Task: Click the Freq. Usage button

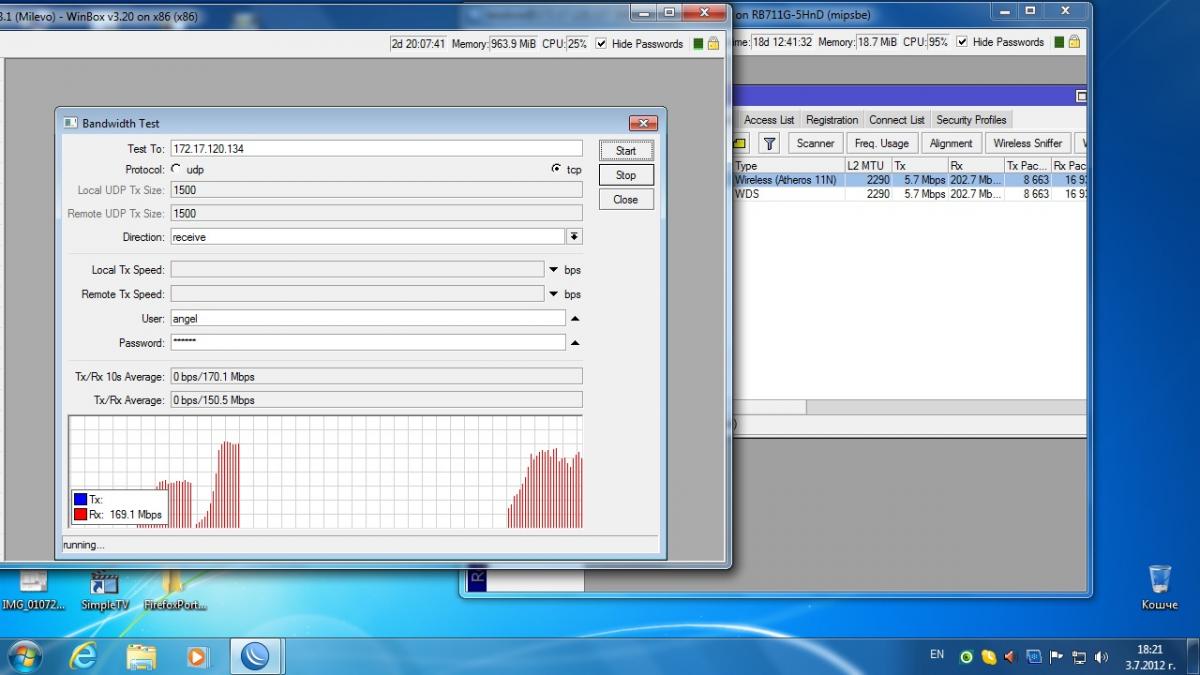Action: pyautogui.click(x=881, y=144)
